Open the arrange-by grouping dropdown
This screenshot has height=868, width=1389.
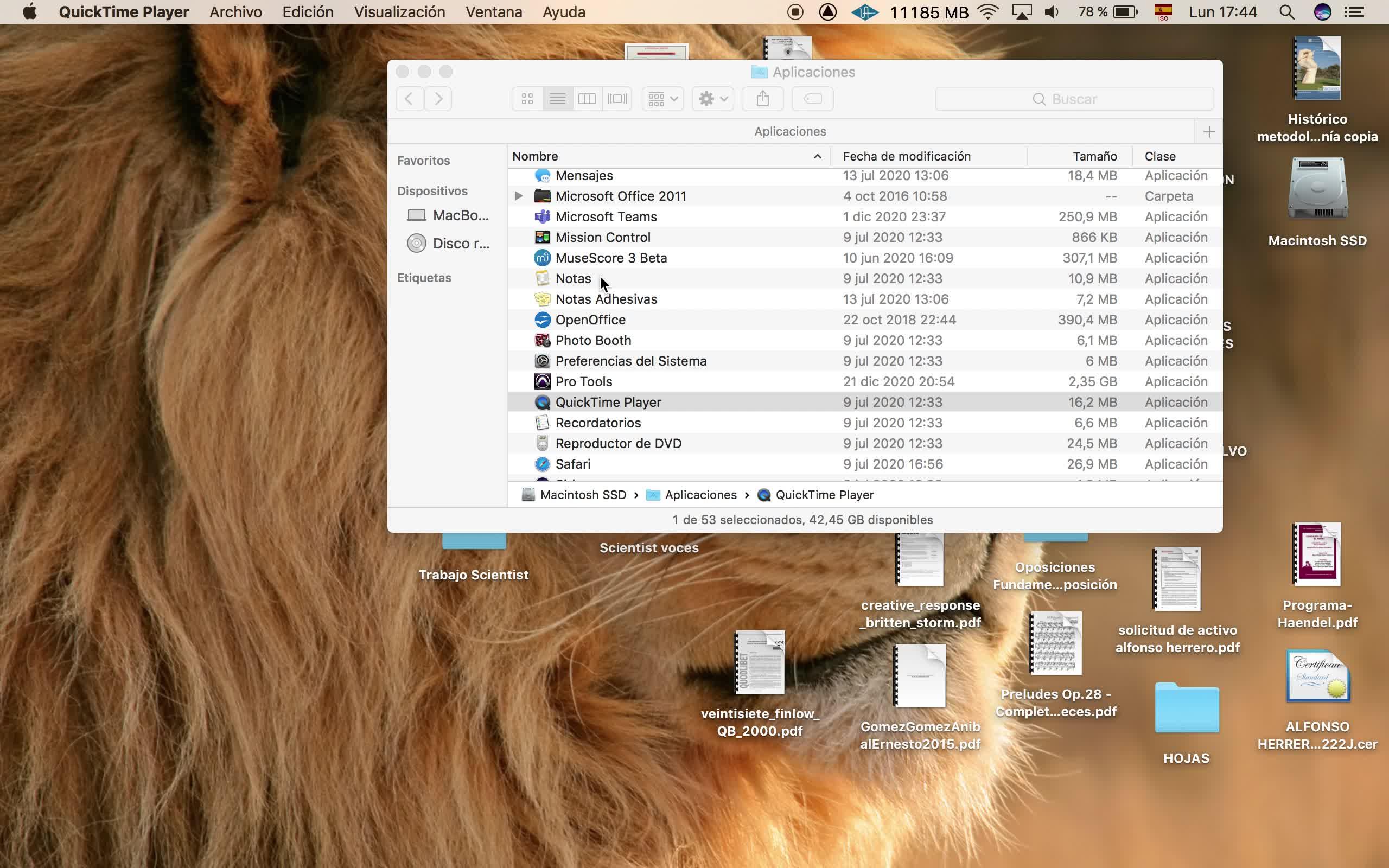pos(662,99)
